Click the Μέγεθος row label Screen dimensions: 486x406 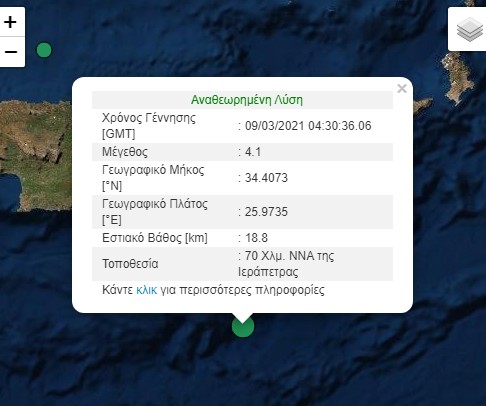coord(125,152)
